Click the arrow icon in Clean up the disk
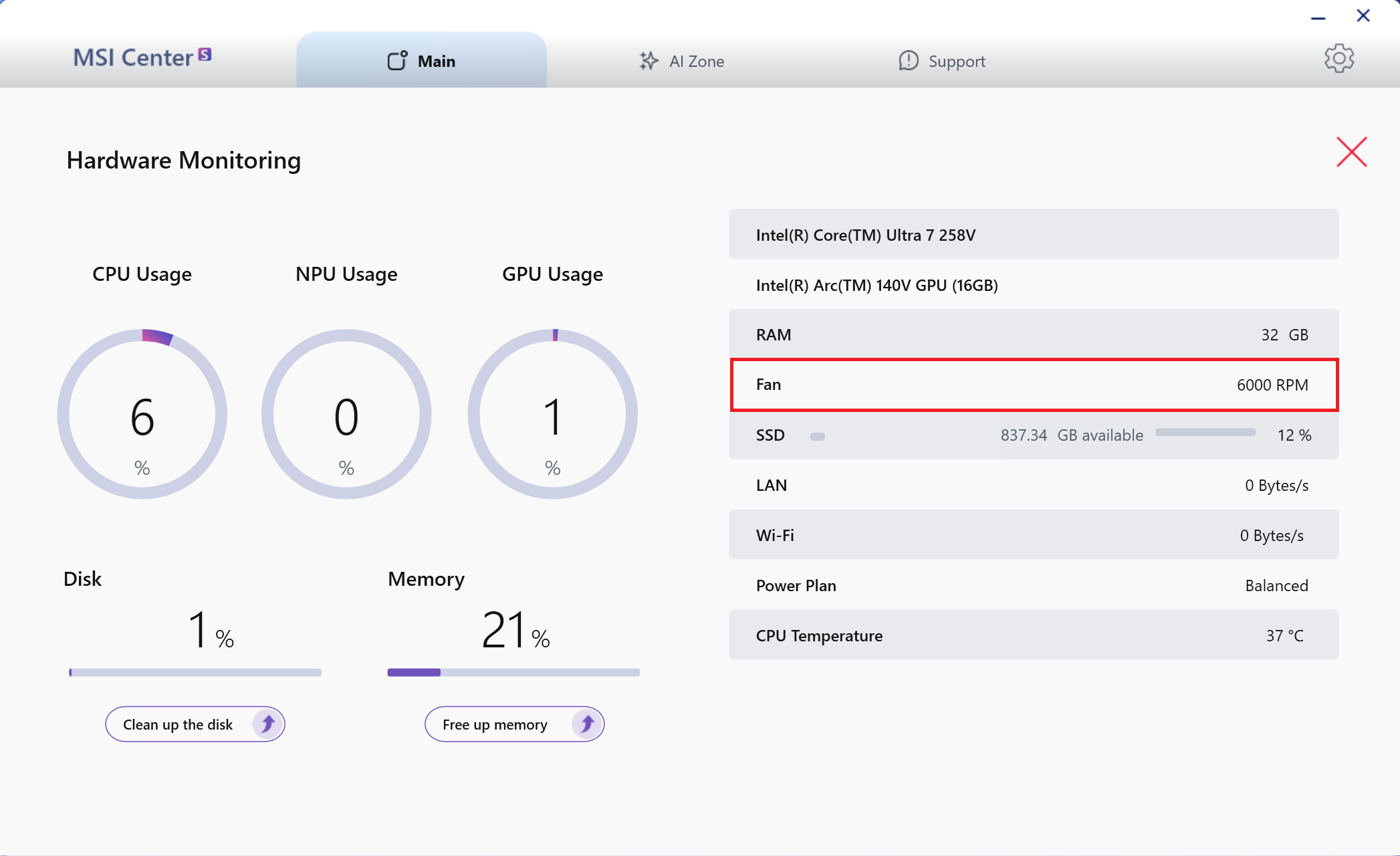This screenshot has height=856, width=1400. coord(267,724)
